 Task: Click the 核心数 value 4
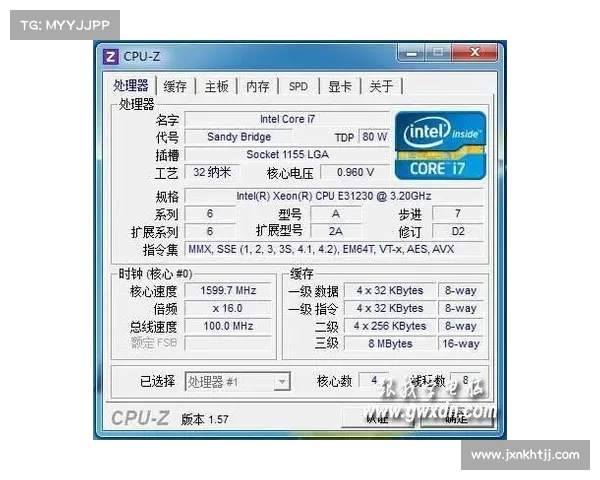tap(374, 380)
